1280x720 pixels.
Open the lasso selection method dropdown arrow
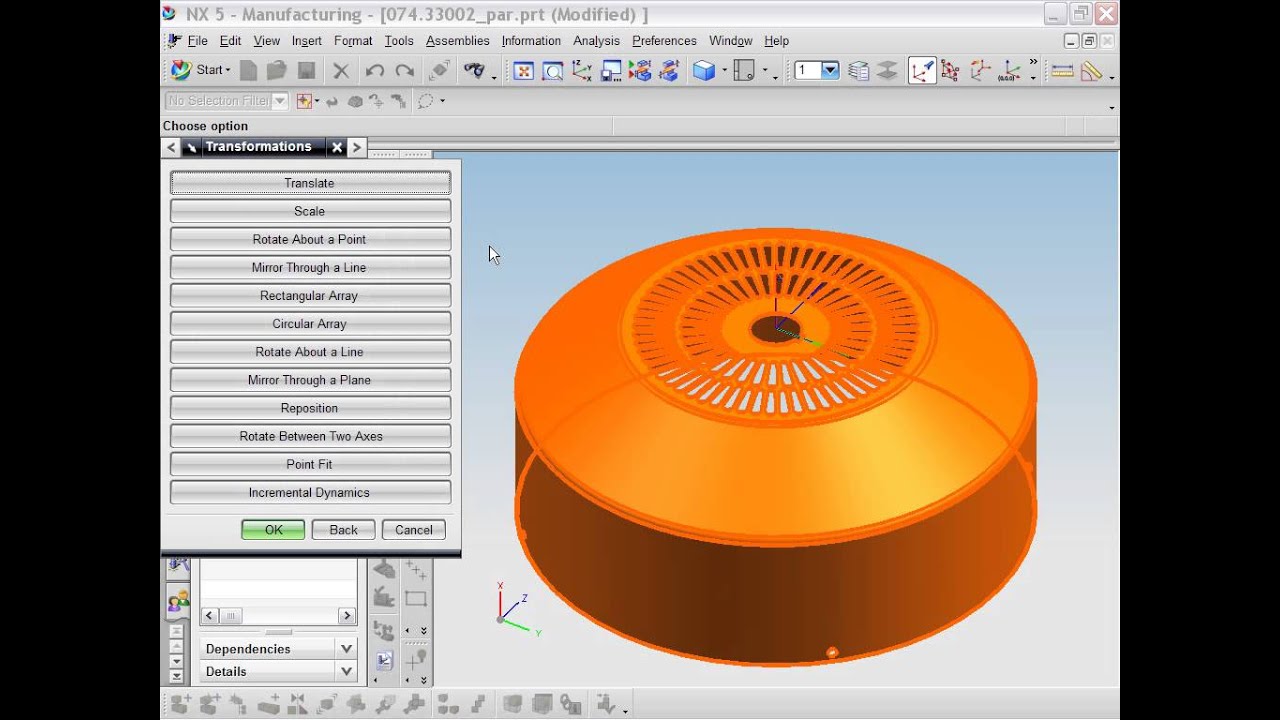point(442,101)
